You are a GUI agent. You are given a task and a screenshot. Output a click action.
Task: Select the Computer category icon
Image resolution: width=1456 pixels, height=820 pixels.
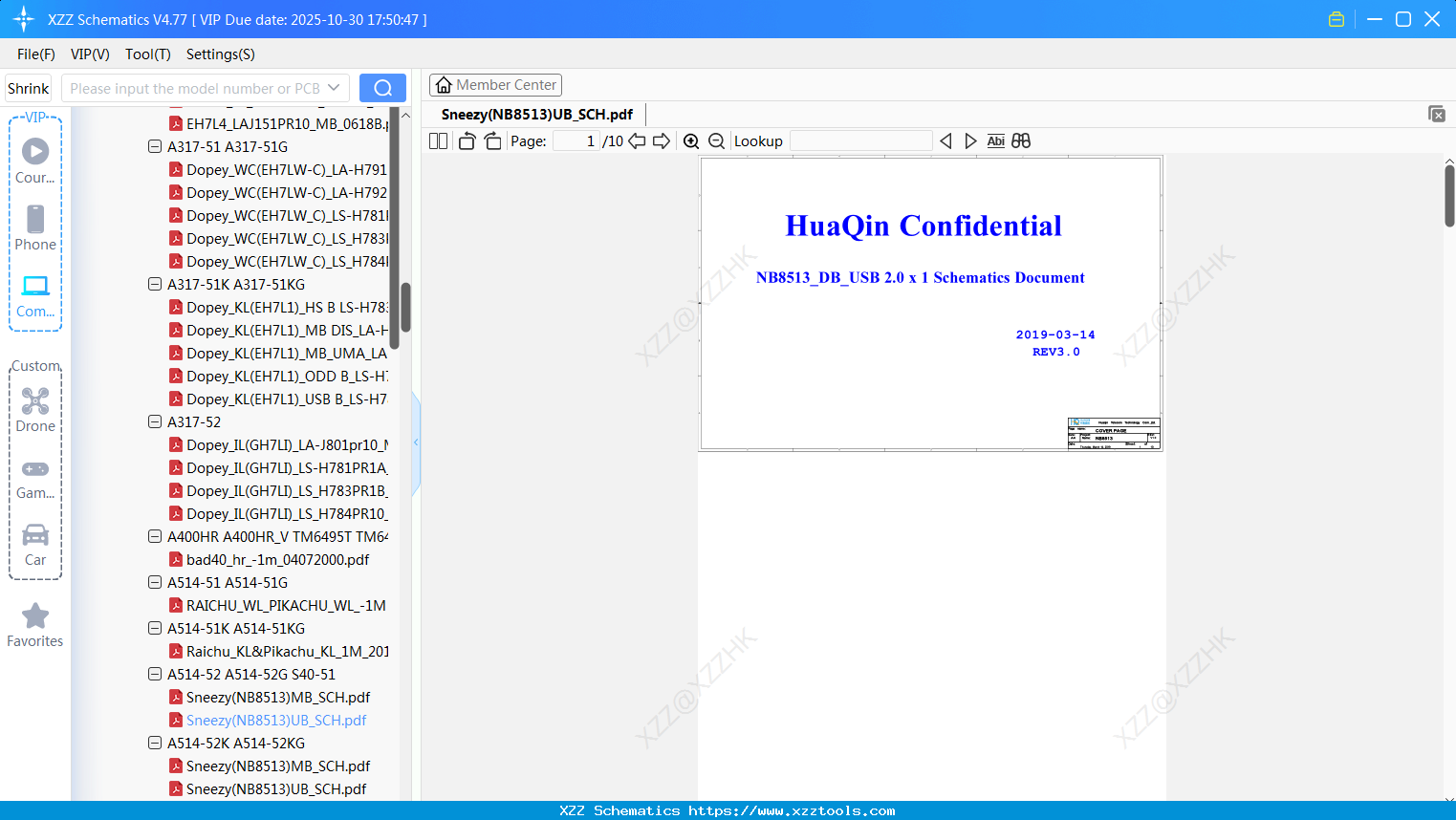pos(35,286)
